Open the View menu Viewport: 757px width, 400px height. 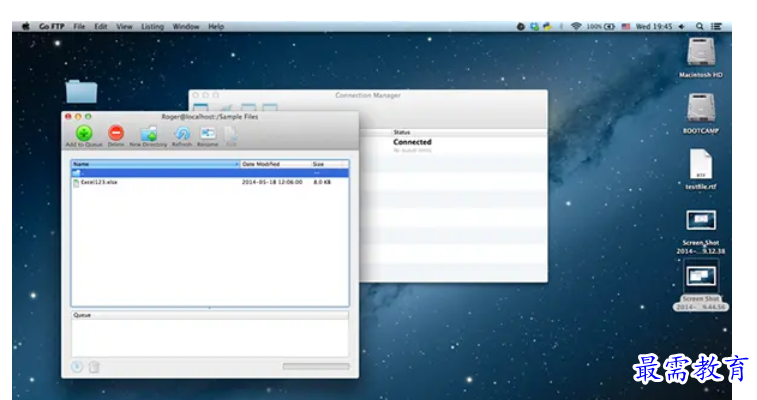124,27
